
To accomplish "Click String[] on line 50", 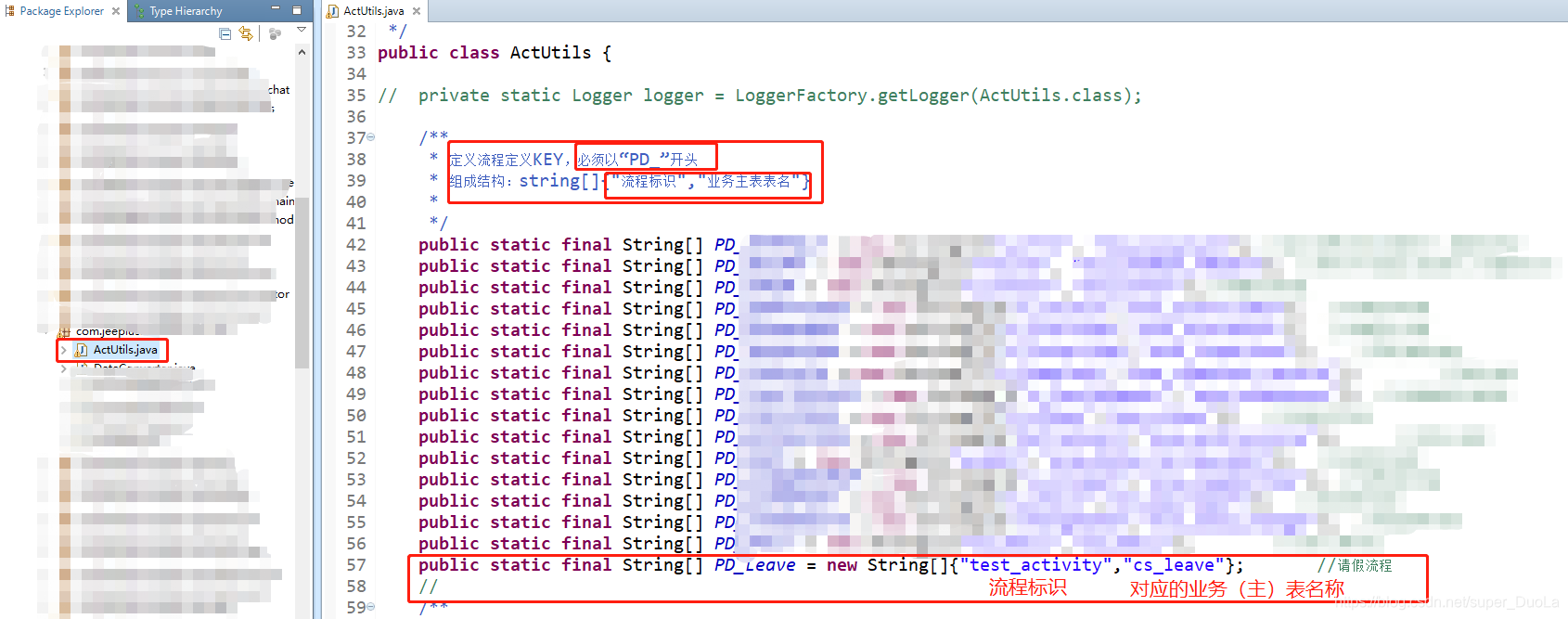I will [662, 416].
